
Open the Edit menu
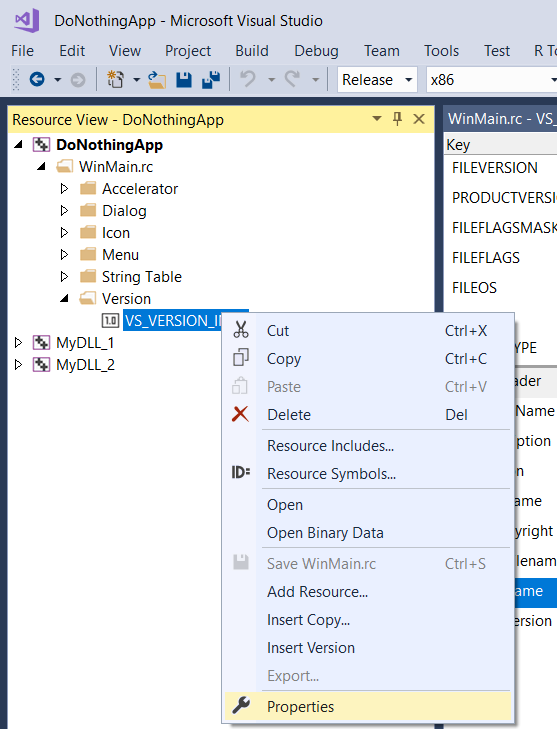[72, 51]
